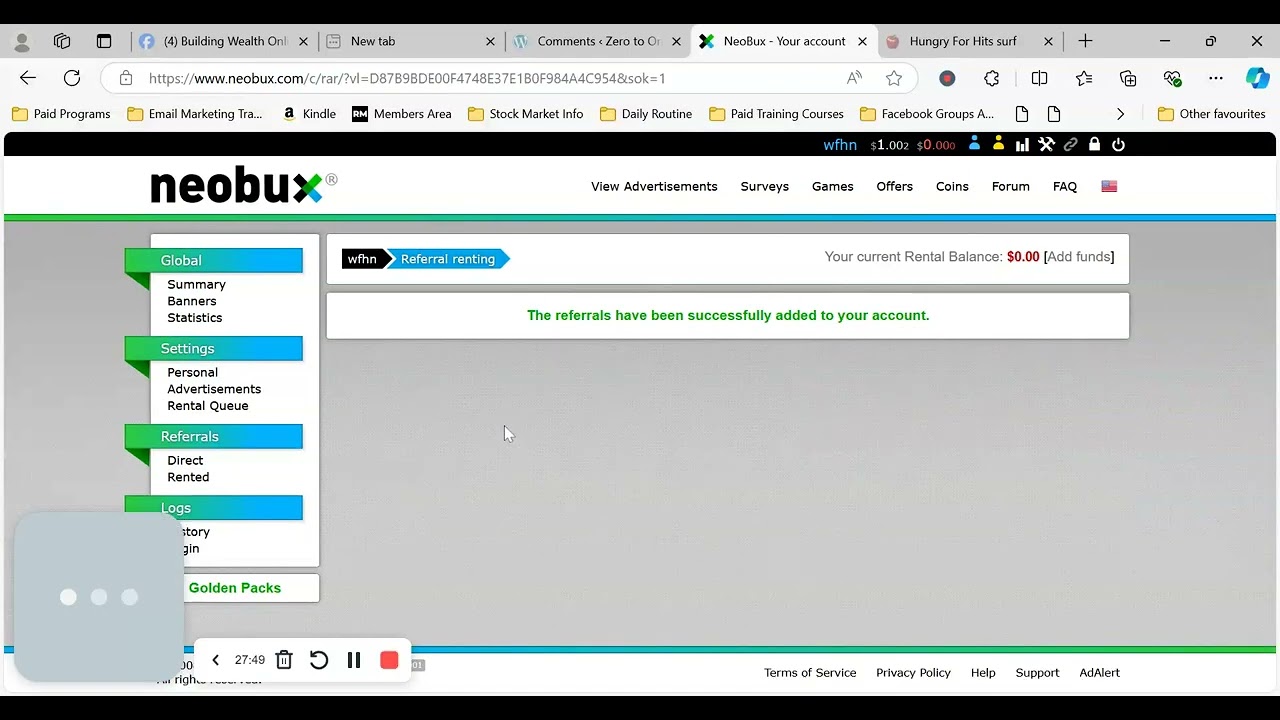
Task: Open Daily Routine bookmarks folder
Action: [646, 114]
